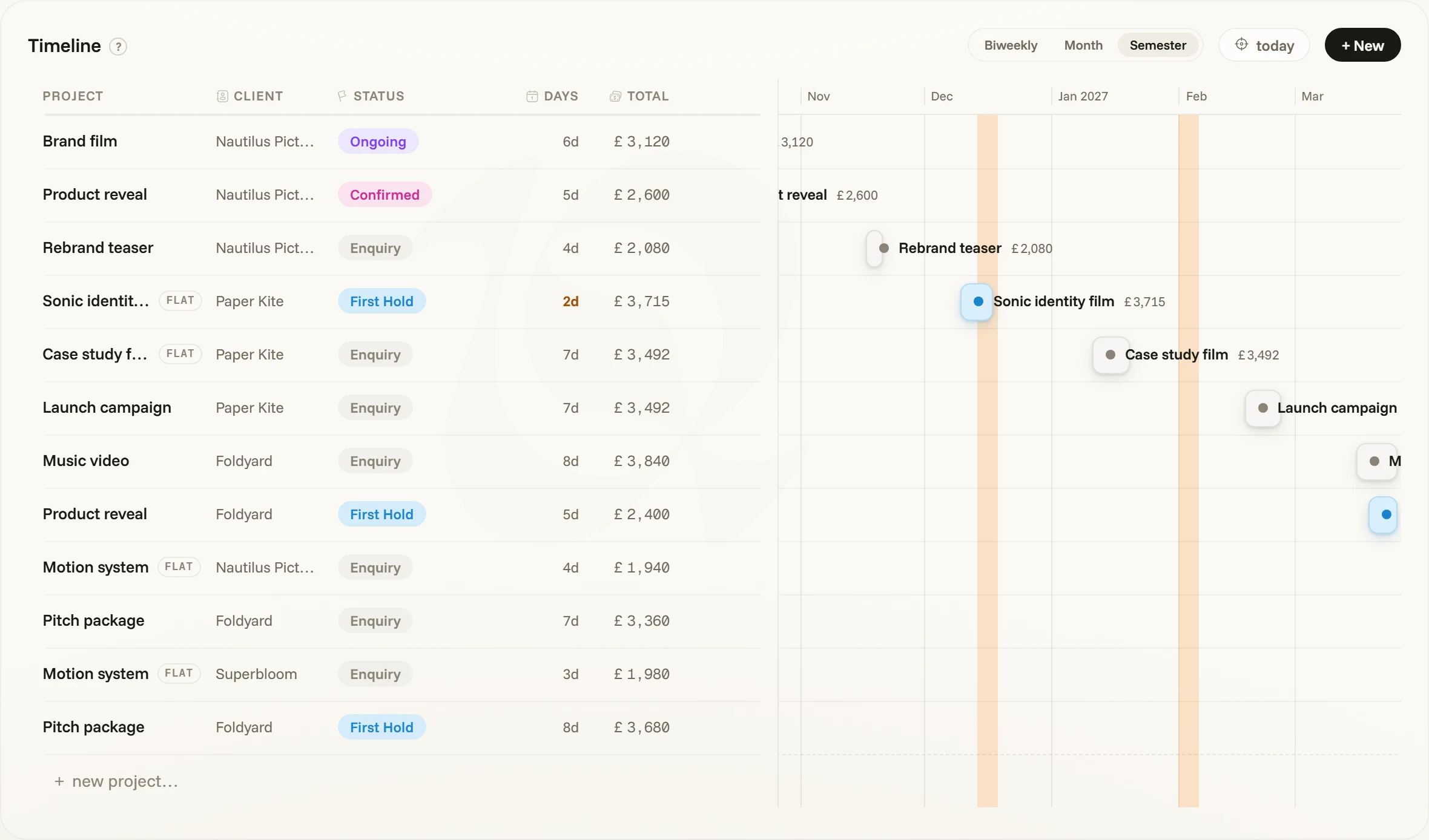Select the Launch campaign timeline marker
Screen dimensions: 1429x840
1263,408
